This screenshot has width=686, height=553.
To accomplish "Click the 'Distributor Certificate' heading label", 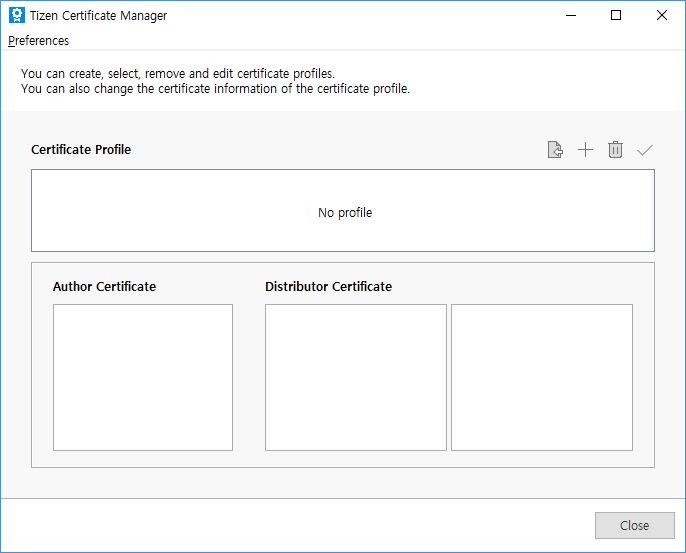I will coord(328,287).
